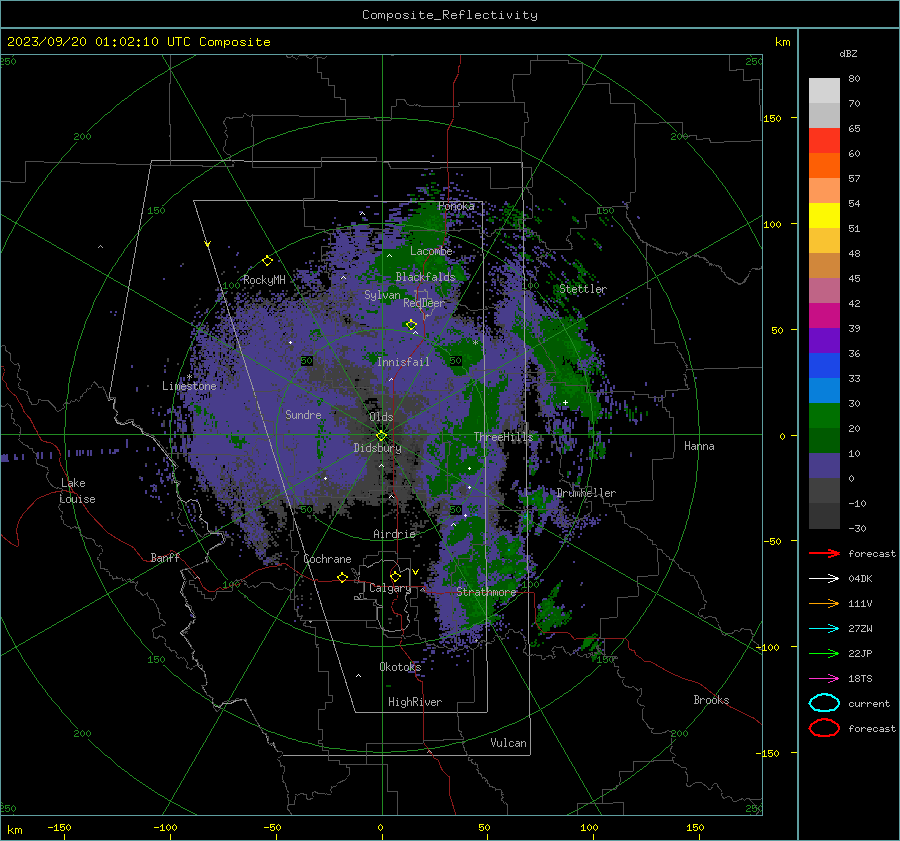The width and height of the screenshot is (900, 841).
Task: Select the RockyMH label
Action: click(x=264, y=280)
